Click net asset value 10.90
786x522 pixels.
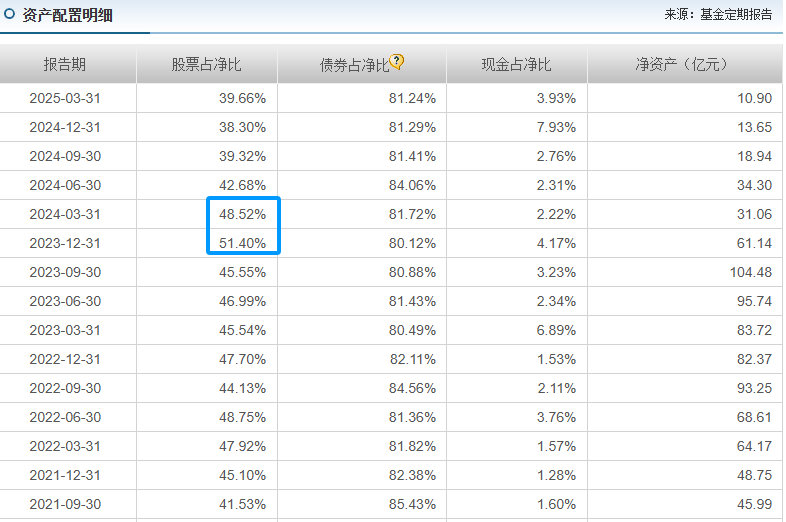point(754,98)
